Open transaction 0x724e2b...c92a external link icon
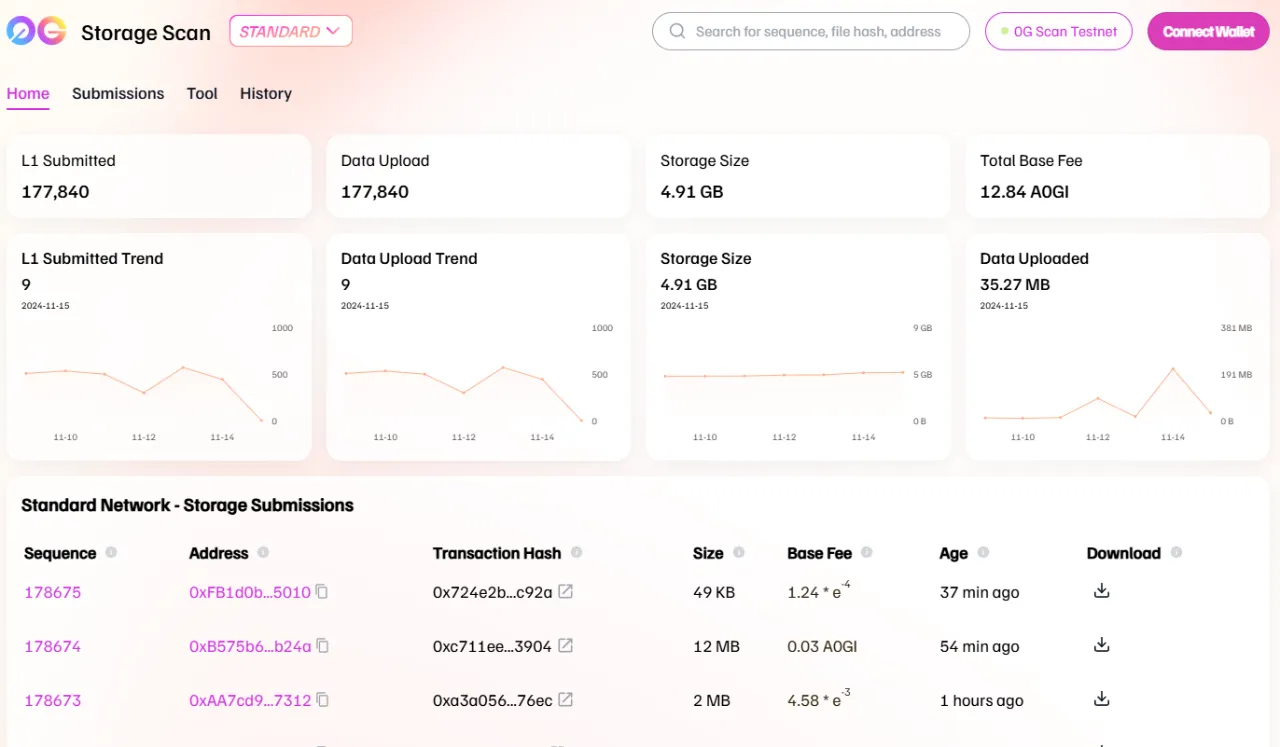The height and width of the screenshot is (747, 1280). (x=565, y=592)
